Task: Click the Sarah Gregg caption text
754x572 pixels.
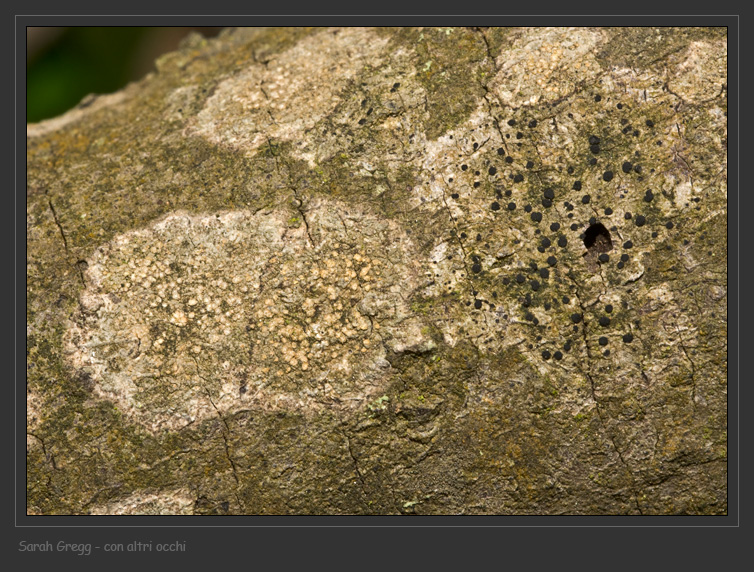Action: click(57, 547)
